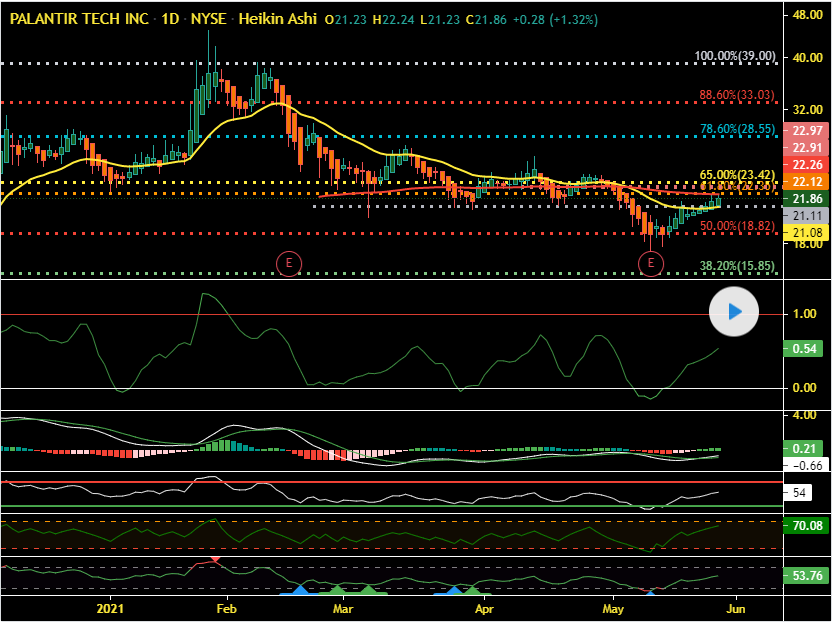The height and width of the screenshot is (622, 832).
Task: Click the NYSE exchange label
Action: pyautogui.click(x=209, y=20)
